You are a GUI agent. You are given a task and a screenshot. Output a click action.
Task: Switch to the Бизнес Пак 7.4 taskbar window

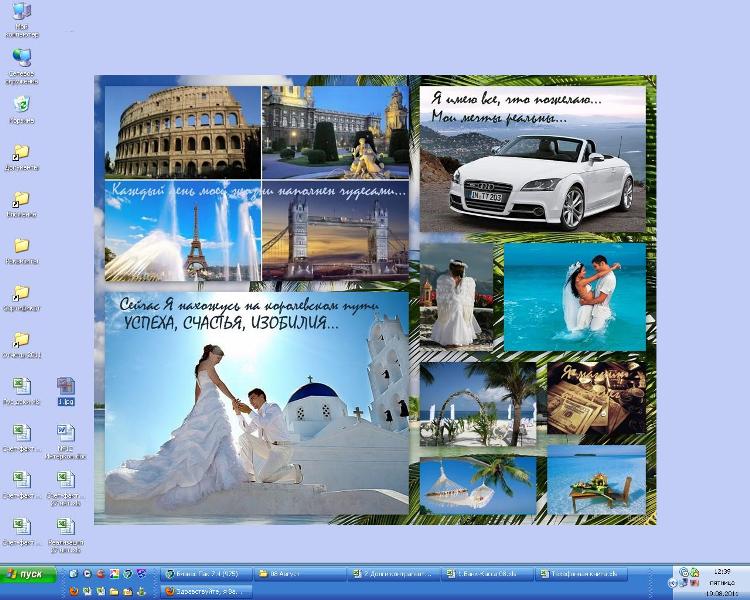(206, 574)
